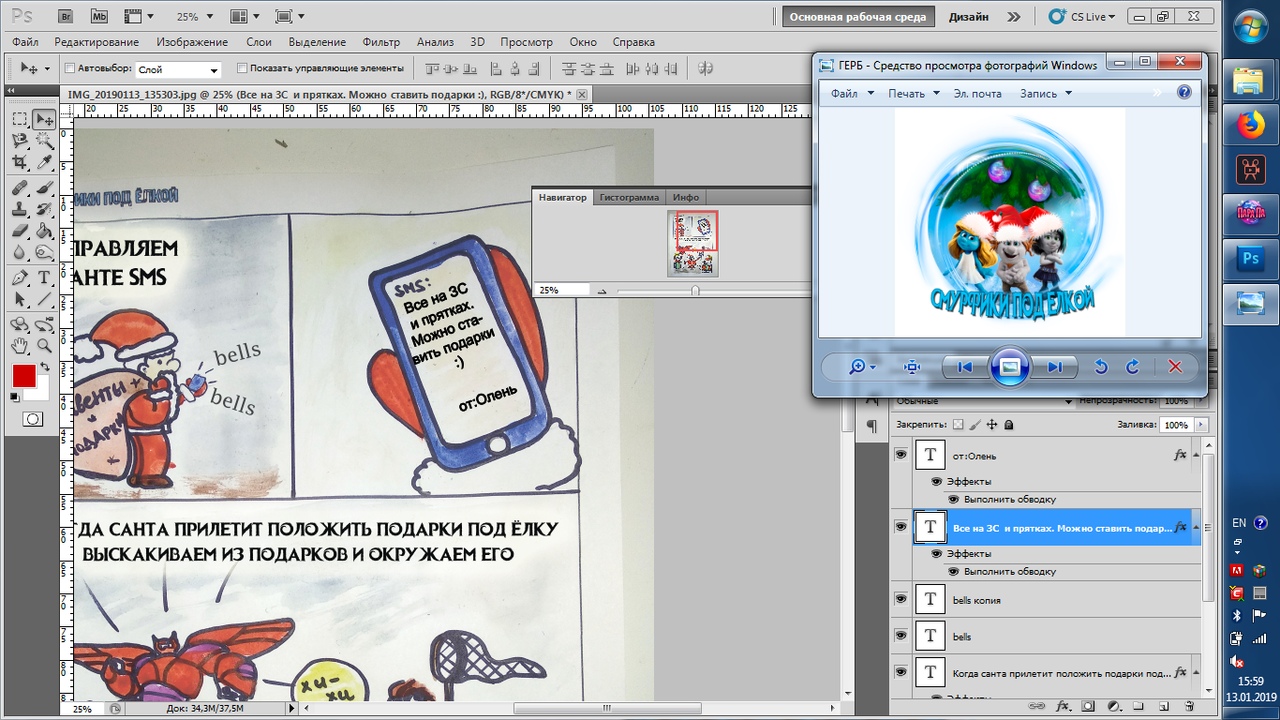This screenshot has height=720, width=1280.
Task: Open the Слой auto-select dropdown
Action: click(x=213, y=70)
